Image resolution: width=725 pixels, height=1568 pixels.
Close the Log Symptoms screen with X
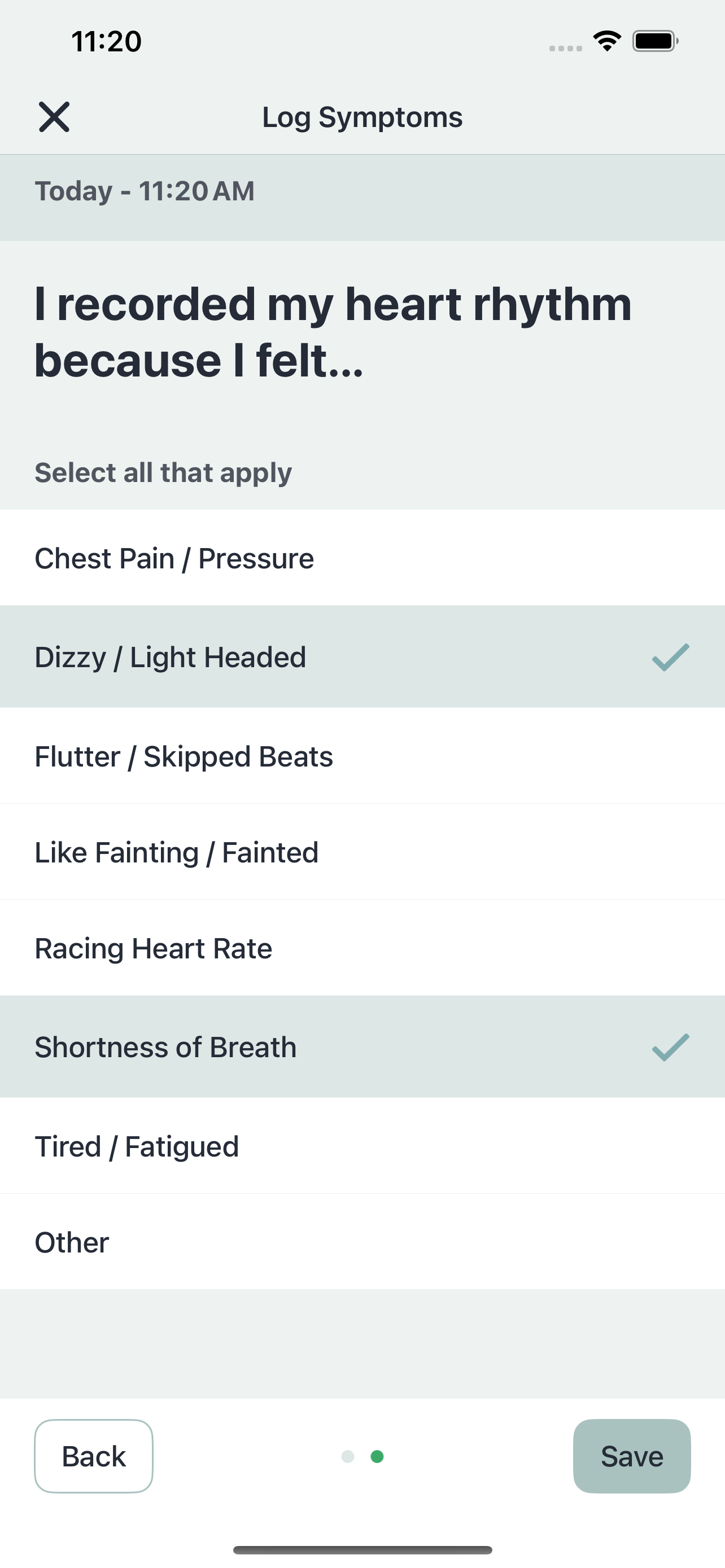pos(54,117)
